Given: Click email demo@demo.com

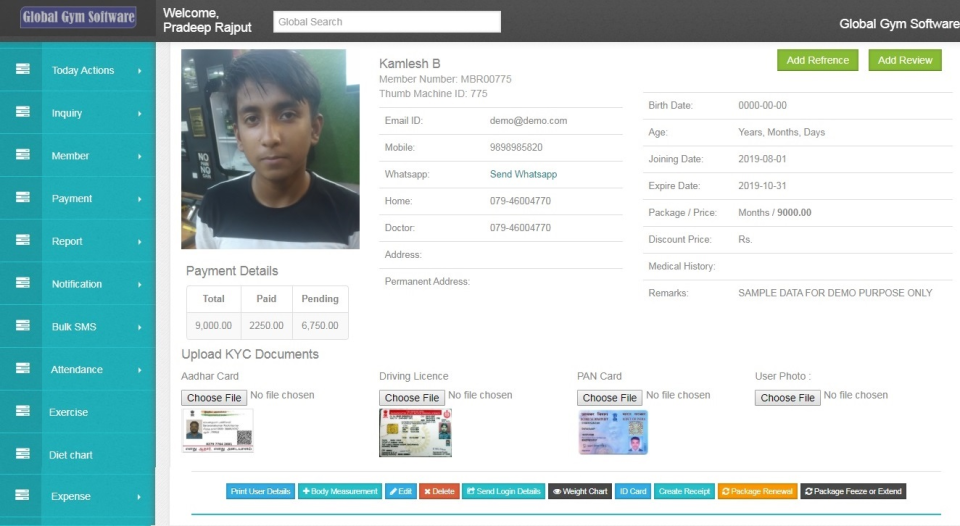Looking at the screenshot, I should click(x=528, y=121).
